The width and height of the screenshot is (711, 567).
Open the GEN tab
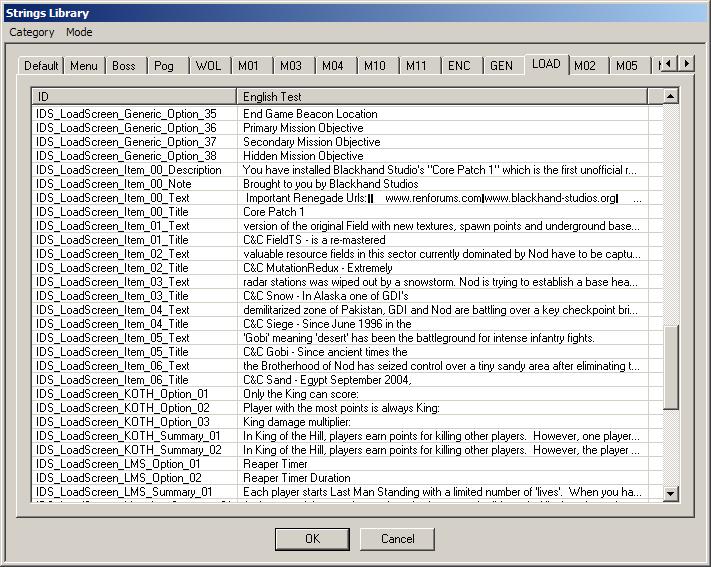(501, 66)
